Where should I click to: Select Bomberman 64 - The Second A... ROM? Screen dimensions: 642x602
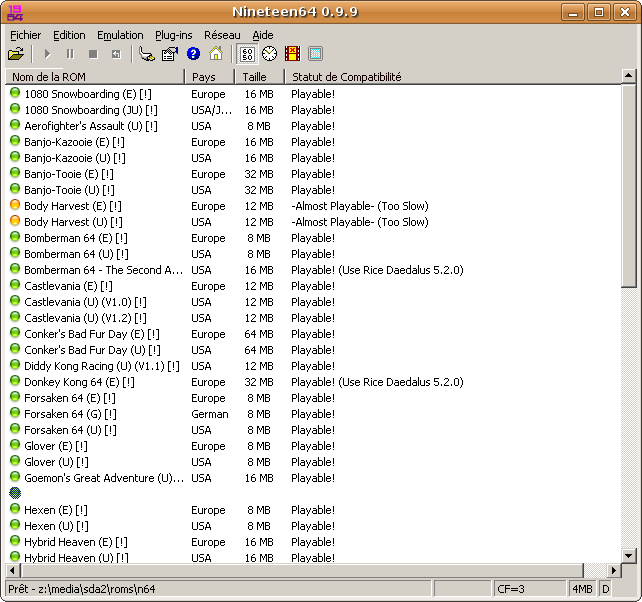(104, 270)
